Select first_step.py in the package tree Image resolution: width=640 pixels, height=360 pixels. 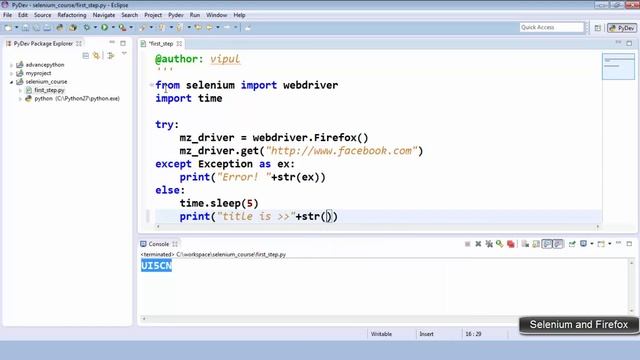49,90
